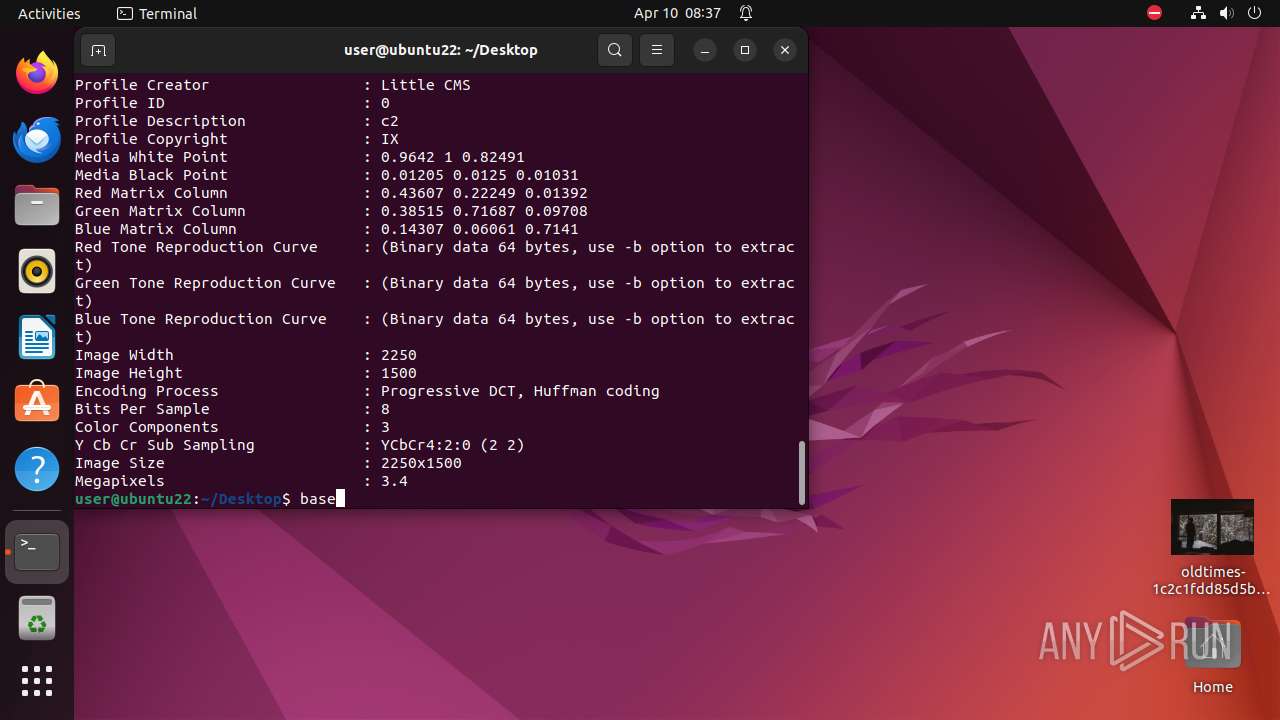
Task: Click the 'Image Height' value 1500
Action: (x=399, y=373)
